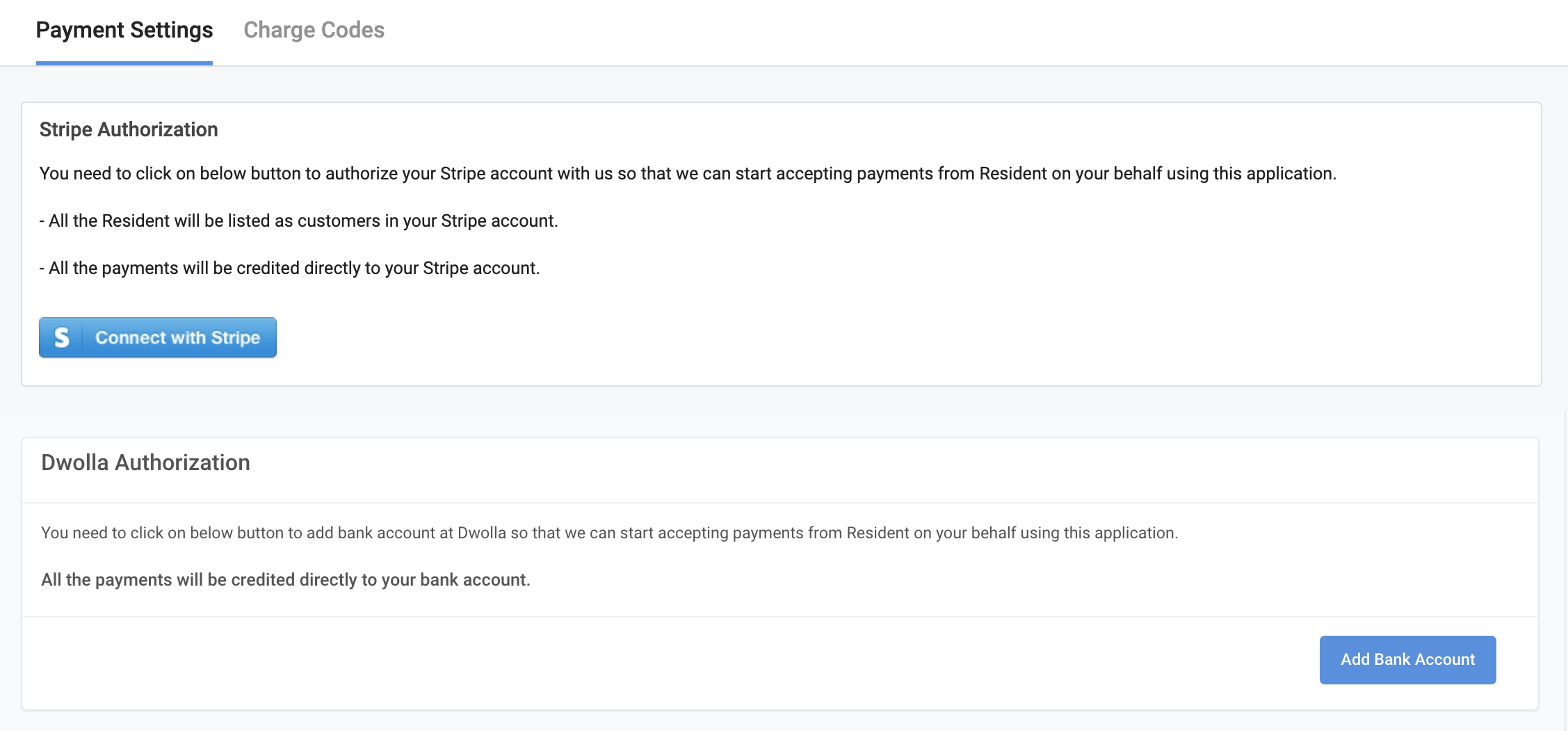Click the Stripe S logo icon
This screenshot has height=731, width=1568.
(62, 337)
